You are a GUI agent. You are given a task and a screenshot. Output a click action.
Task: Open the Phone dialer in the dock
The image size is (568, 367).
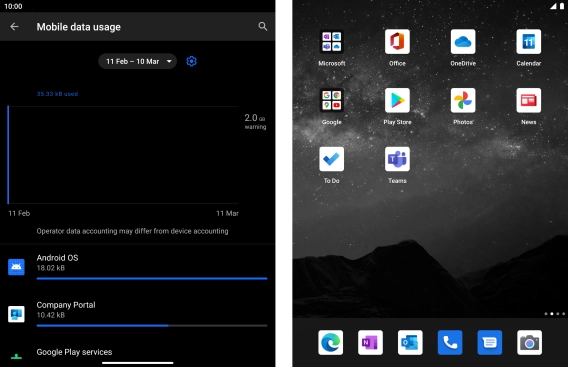point(450,342)
